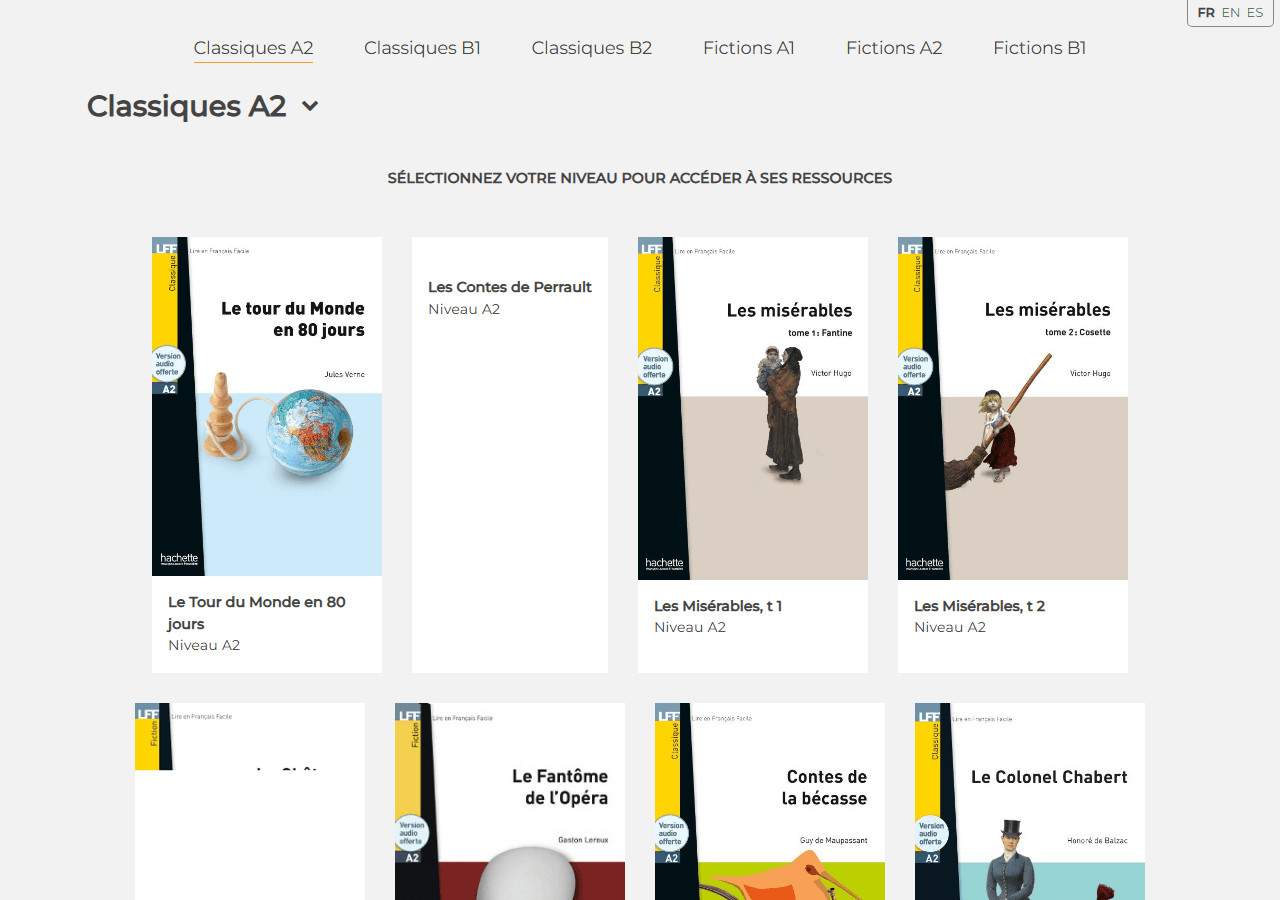1280x900 pixels.
Task: Click Niveau A2 under Le Tour du Monde
Action: pos(204,645)
